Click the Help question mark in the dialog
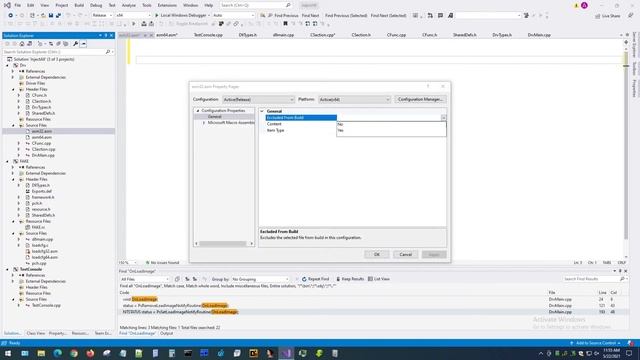640x360 pixels. point(428,87)
